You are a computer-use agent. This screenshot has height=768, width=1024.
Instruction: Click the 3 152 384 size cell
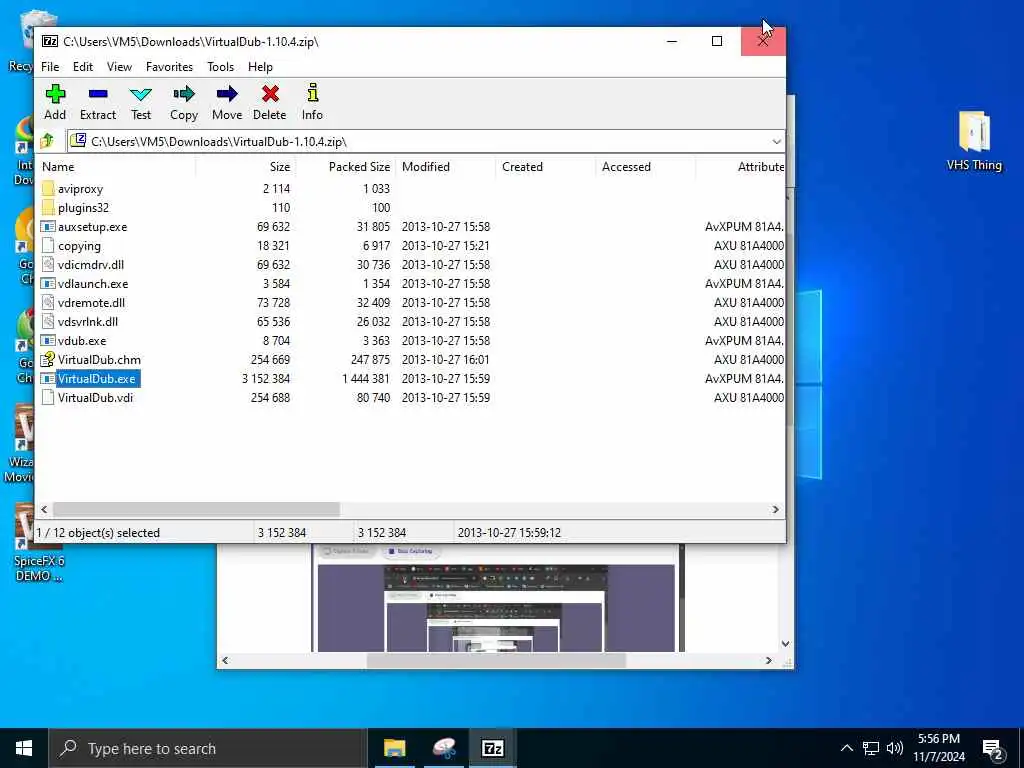point(266,379)
